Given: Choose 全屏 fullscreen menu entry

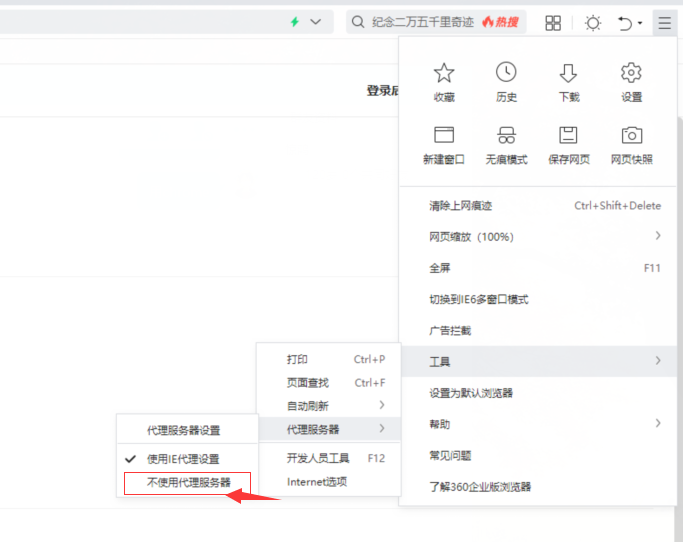Looking at the screenshot, I should click(538, 268).
